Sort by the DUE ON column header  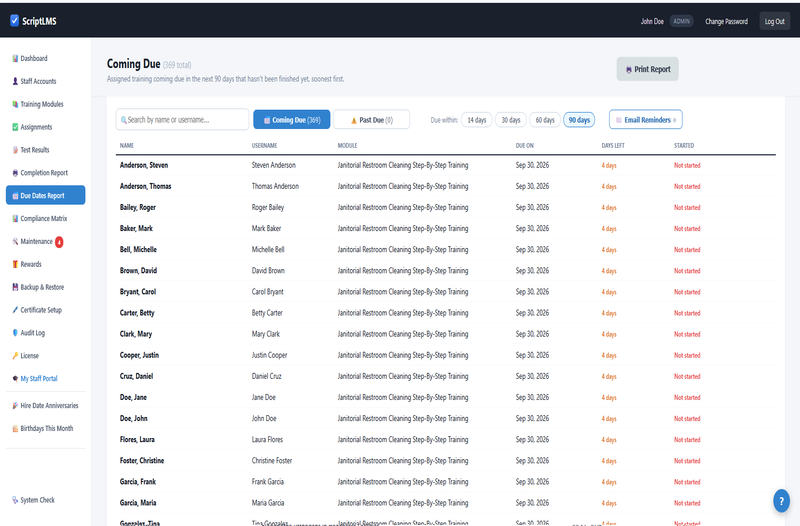click(524, 145)
